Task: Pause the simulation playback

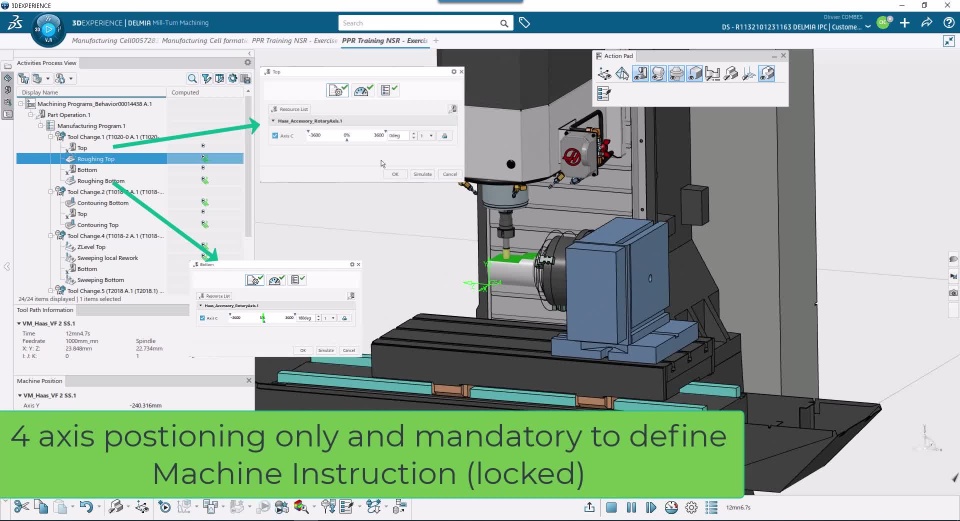Action: click(631, 508)
